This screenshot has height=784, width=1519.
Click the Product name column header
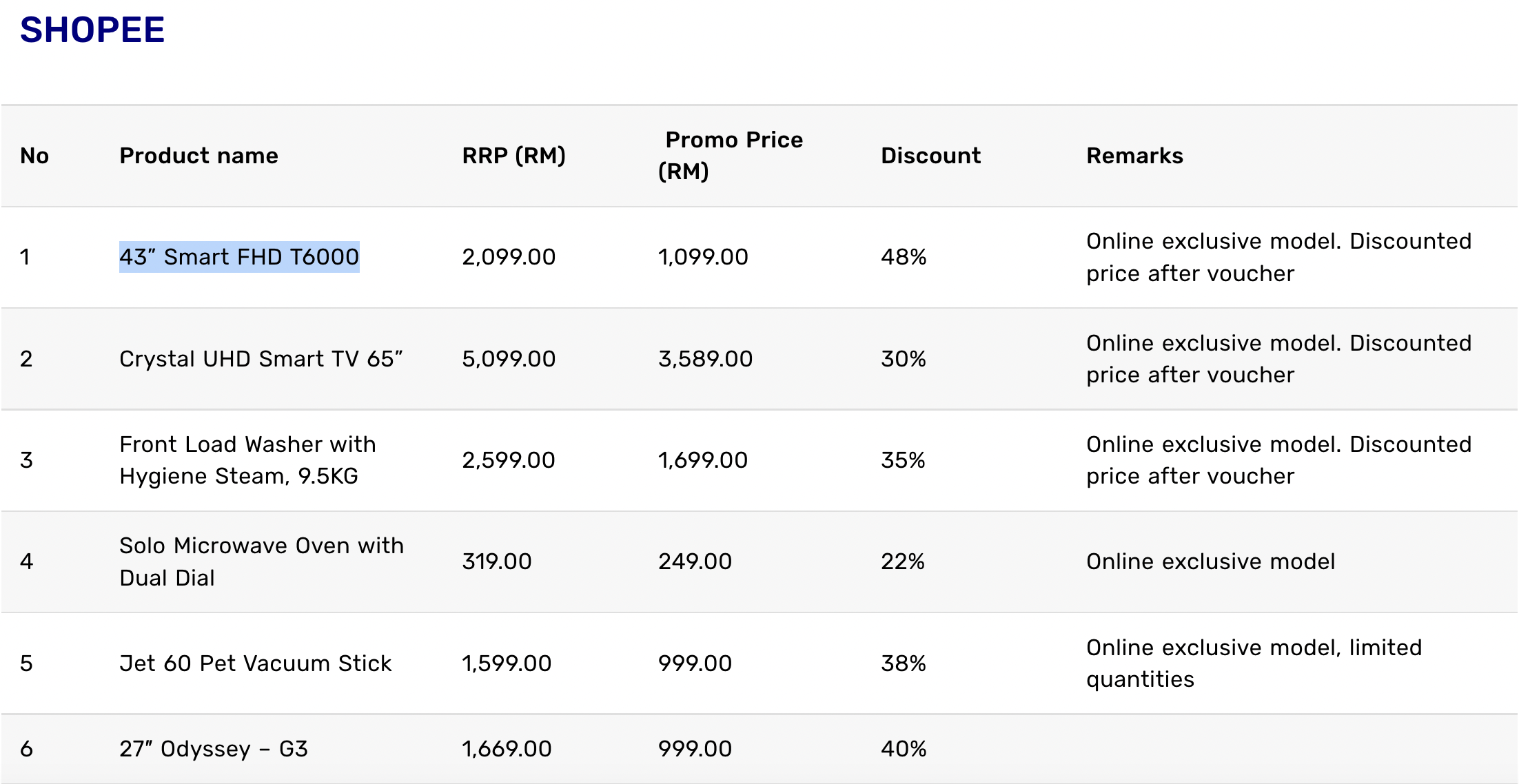coord(198,156)
